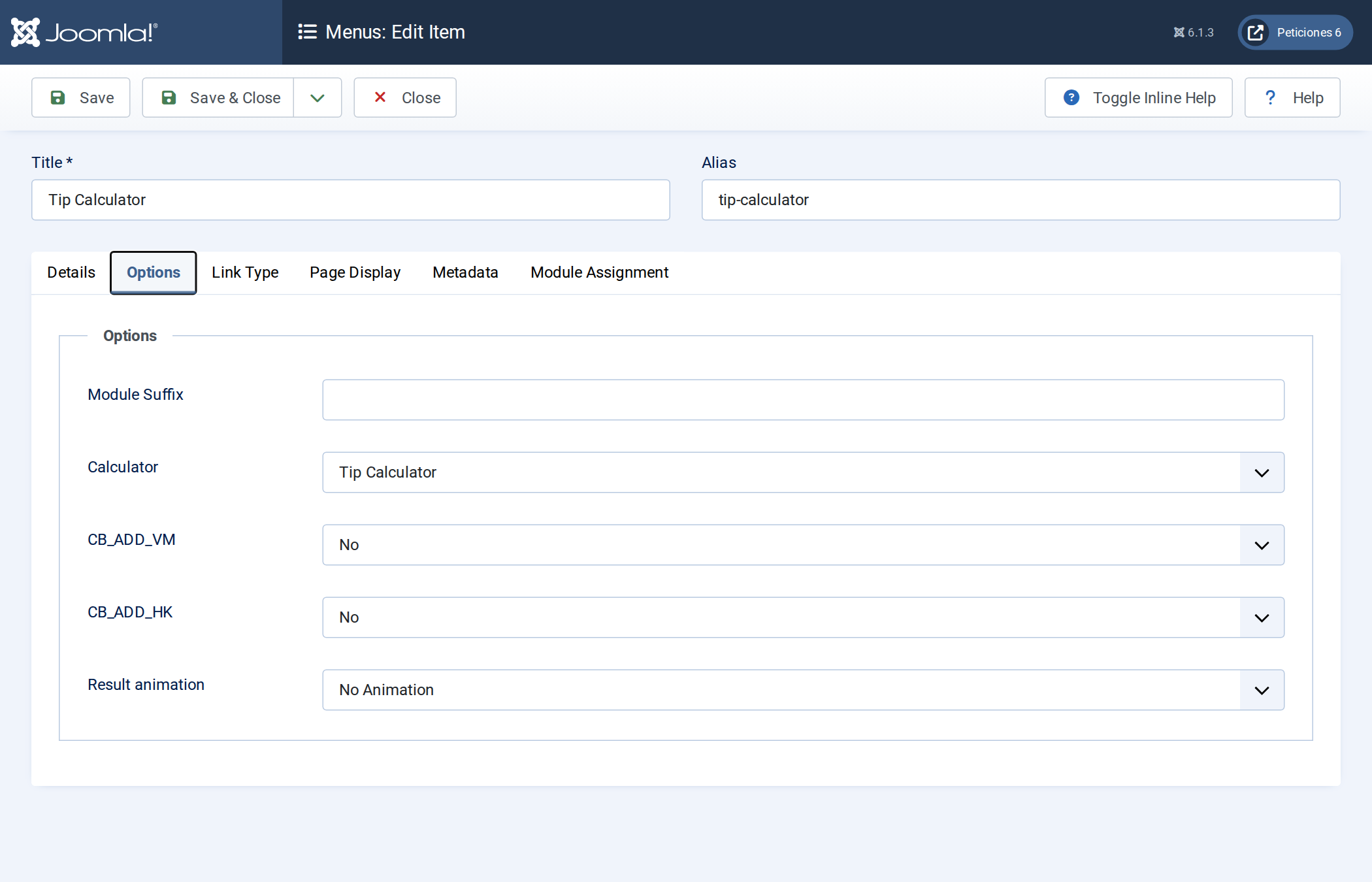Open the Help button

coord(1292,97)
